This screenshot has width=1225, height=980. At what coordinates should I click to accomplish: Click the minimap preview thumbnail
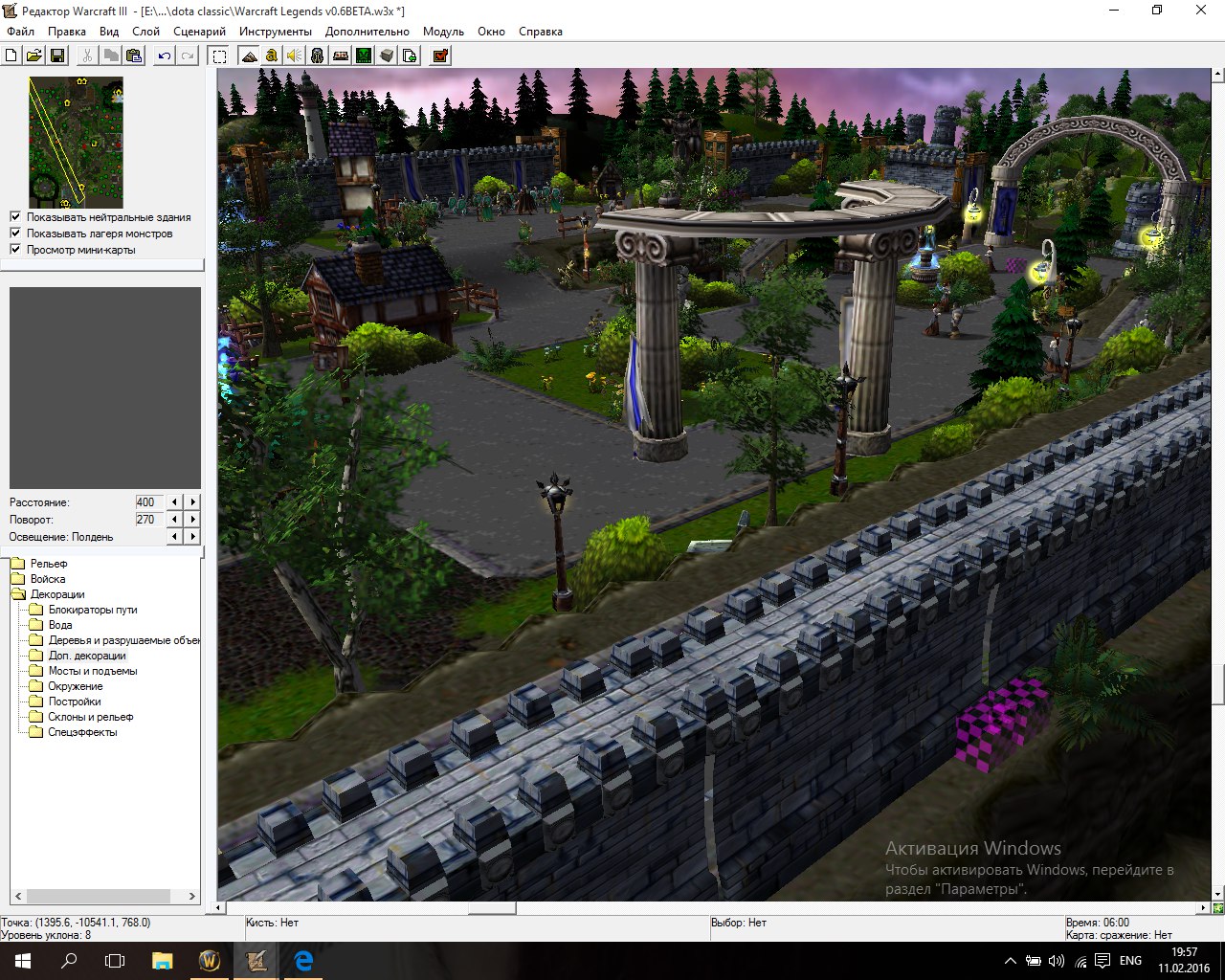coord(77,143)
